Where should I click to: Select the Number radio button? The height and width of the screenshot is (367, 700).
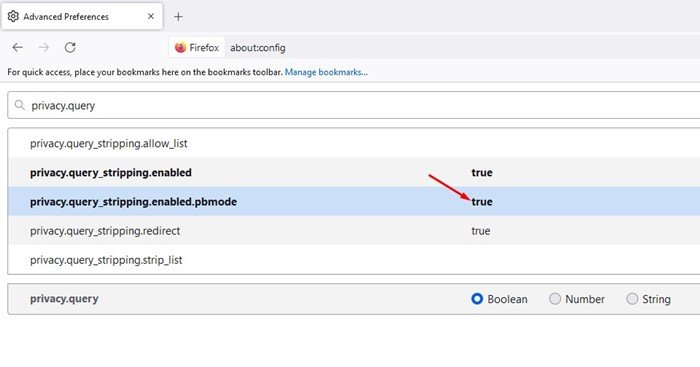click(554, 299)
